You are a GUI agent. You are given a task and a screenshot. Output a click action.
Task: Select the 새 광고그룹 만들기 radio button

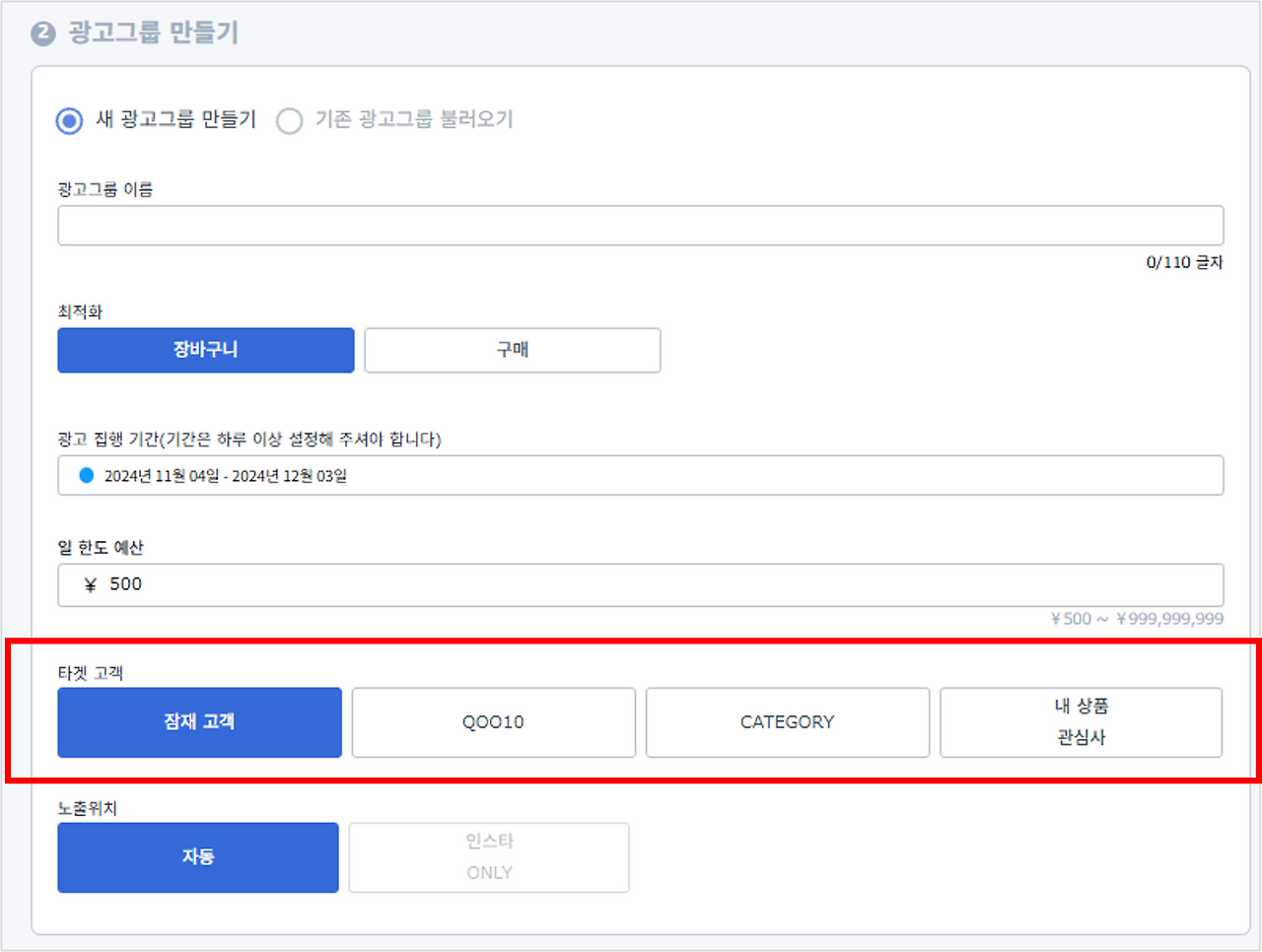(x=68, y=120)
